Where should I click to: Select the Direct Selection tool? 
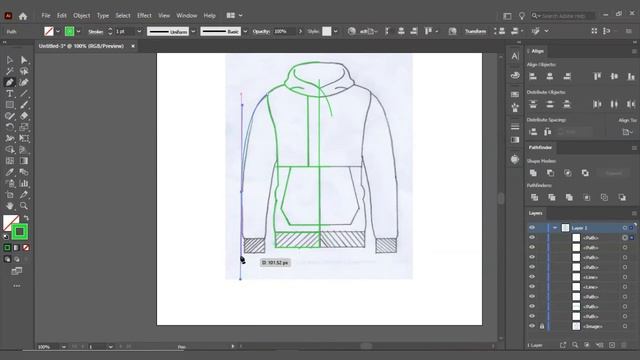coord(24,60)
